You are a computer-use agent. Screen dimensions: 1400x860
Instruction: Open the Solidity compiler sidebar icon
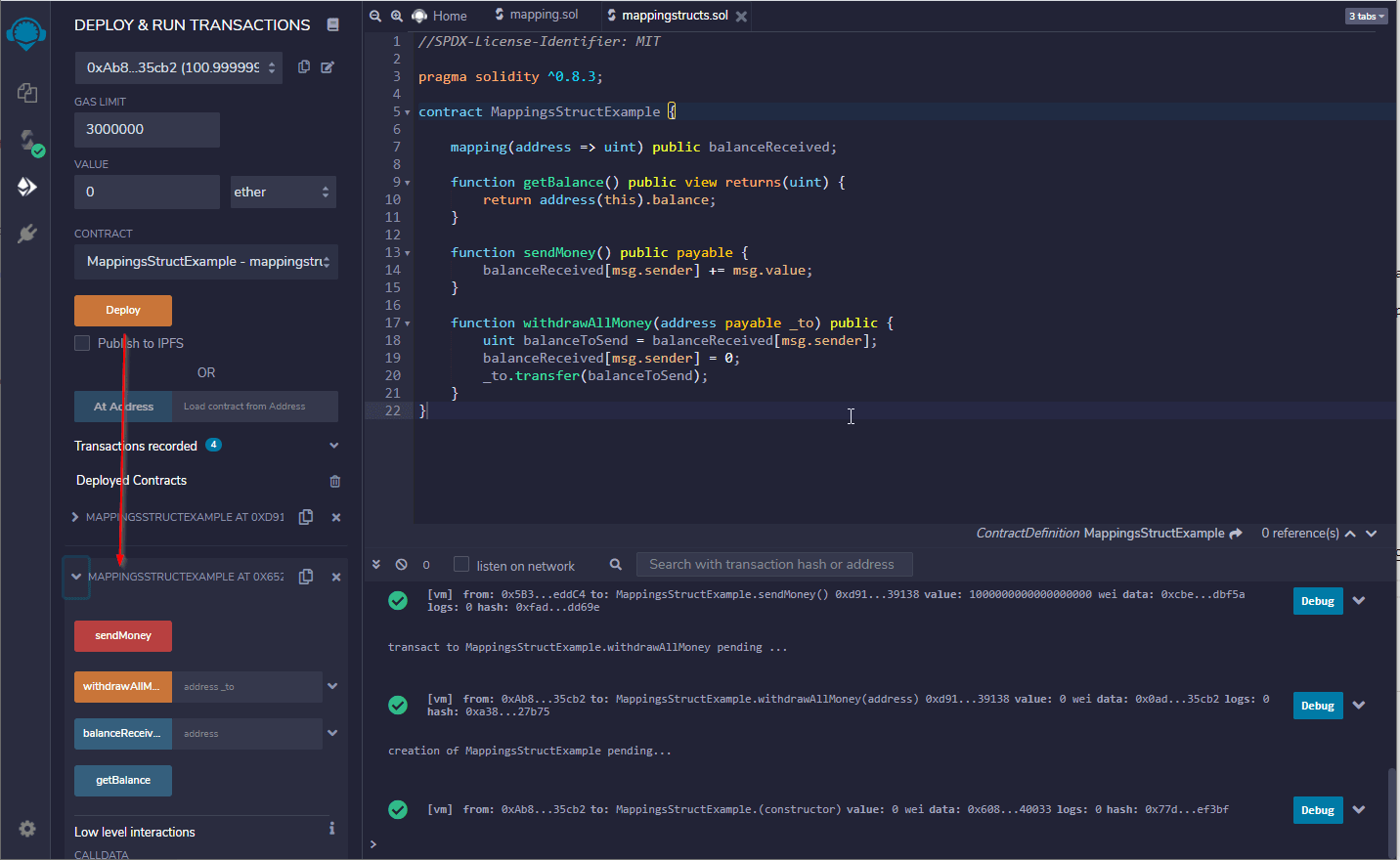click(x=30, y=142)
